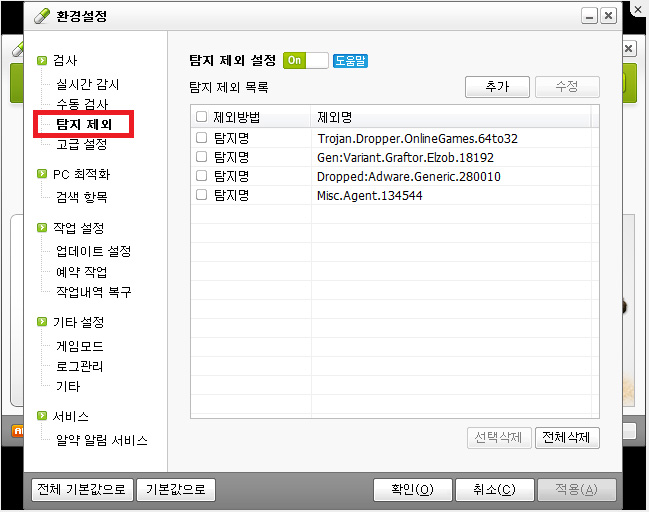Select the 기타 설정 category heading

[x=79, y=322]
